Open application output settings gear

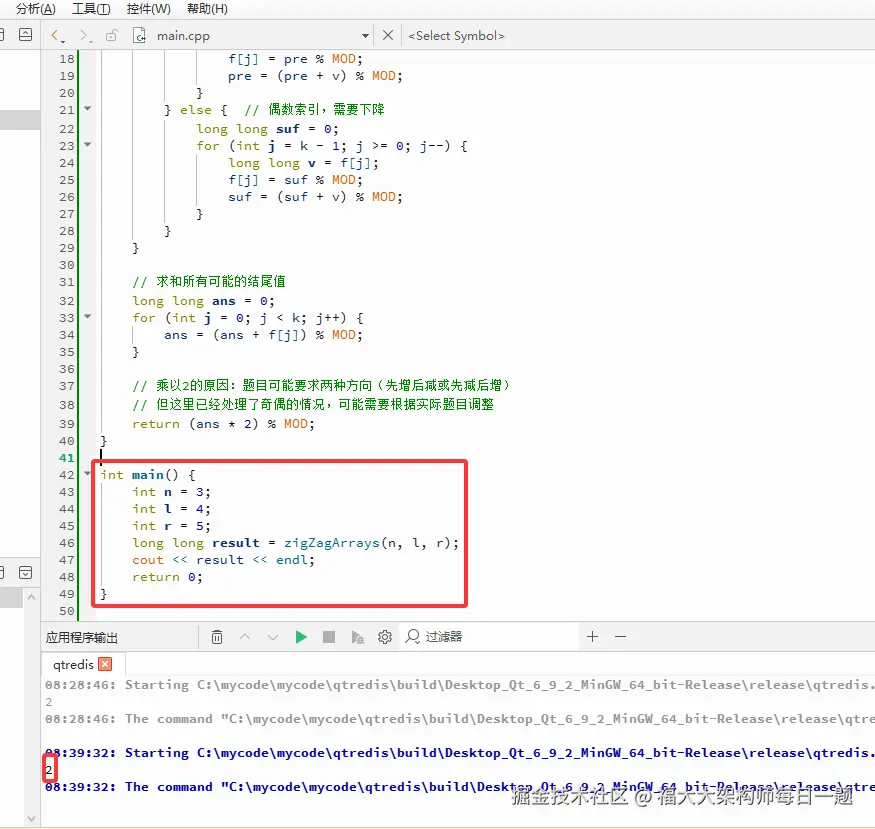(385, 637)
